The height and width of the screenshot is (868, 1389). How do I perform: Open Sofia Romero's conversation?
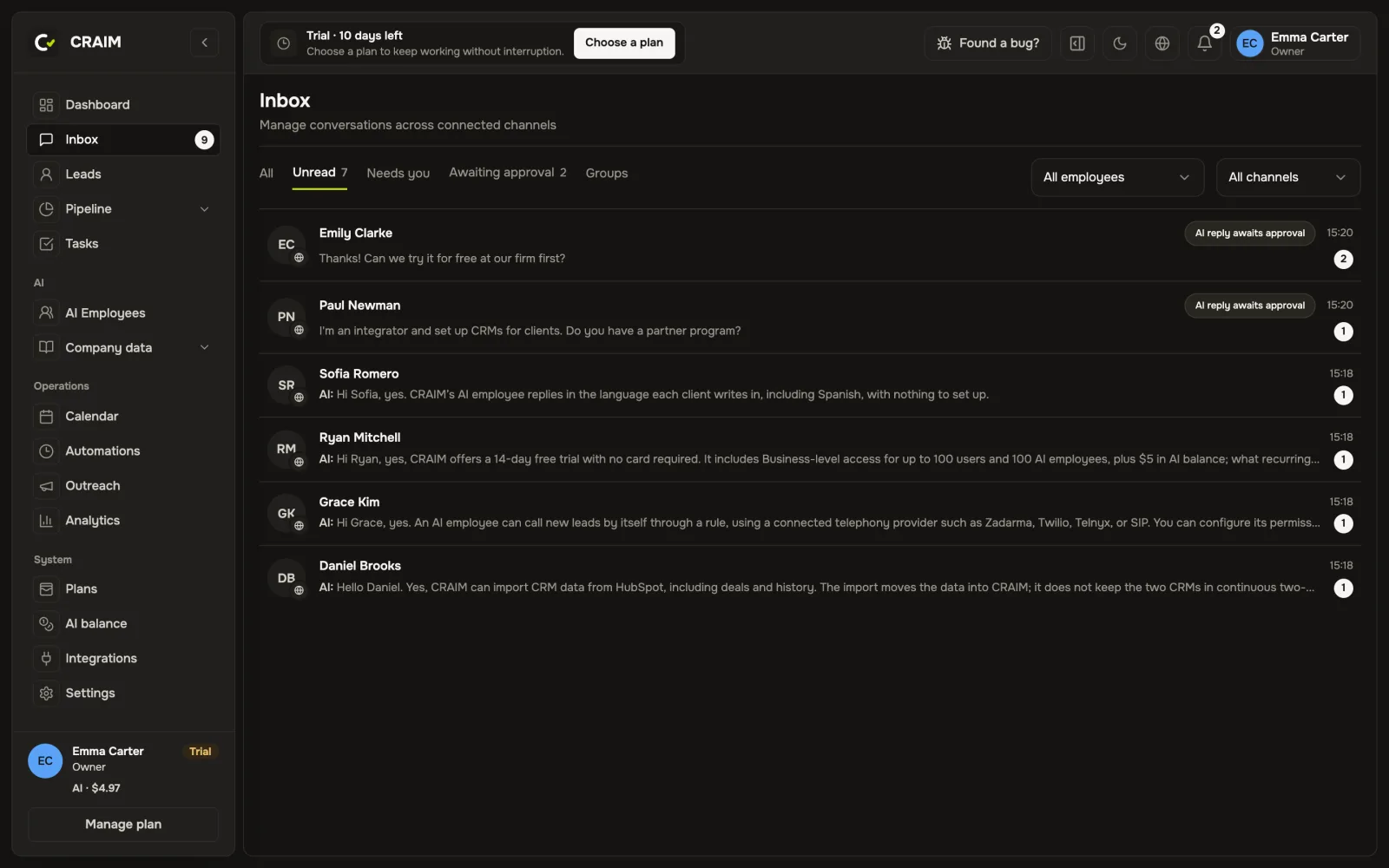pos(809,385)
